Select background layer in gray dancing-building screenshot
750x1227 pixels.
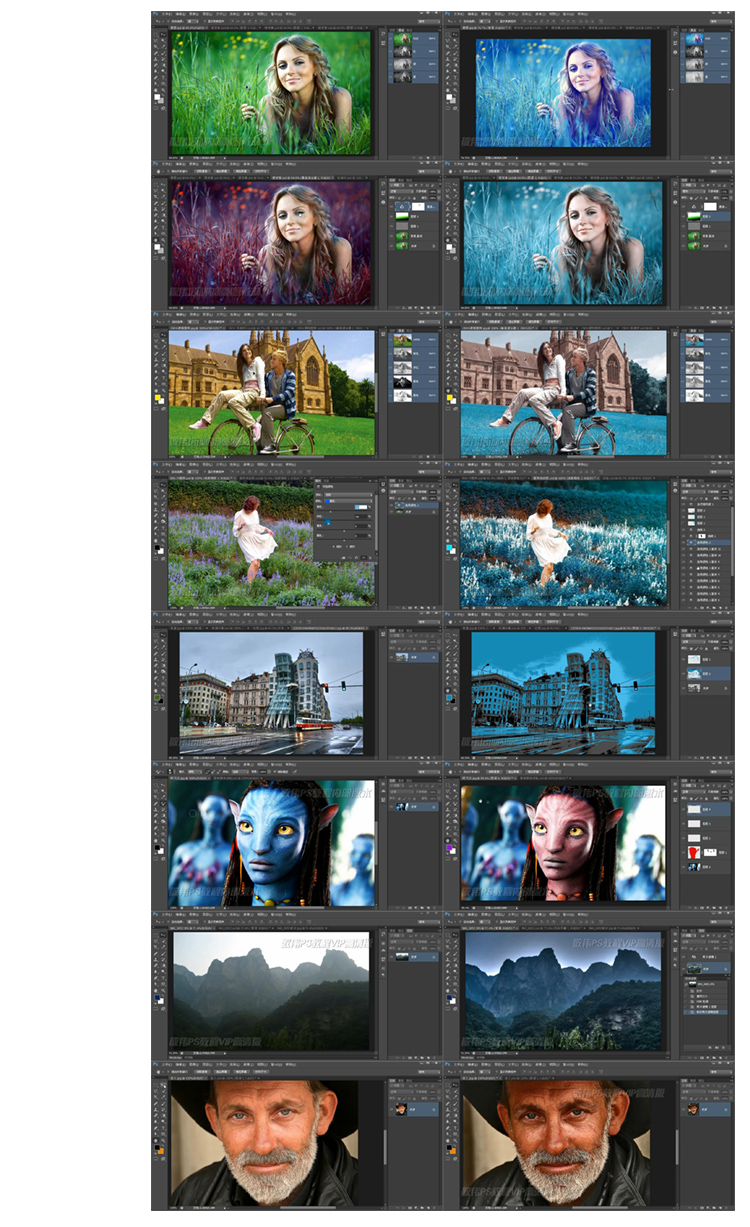pos(415,657)
